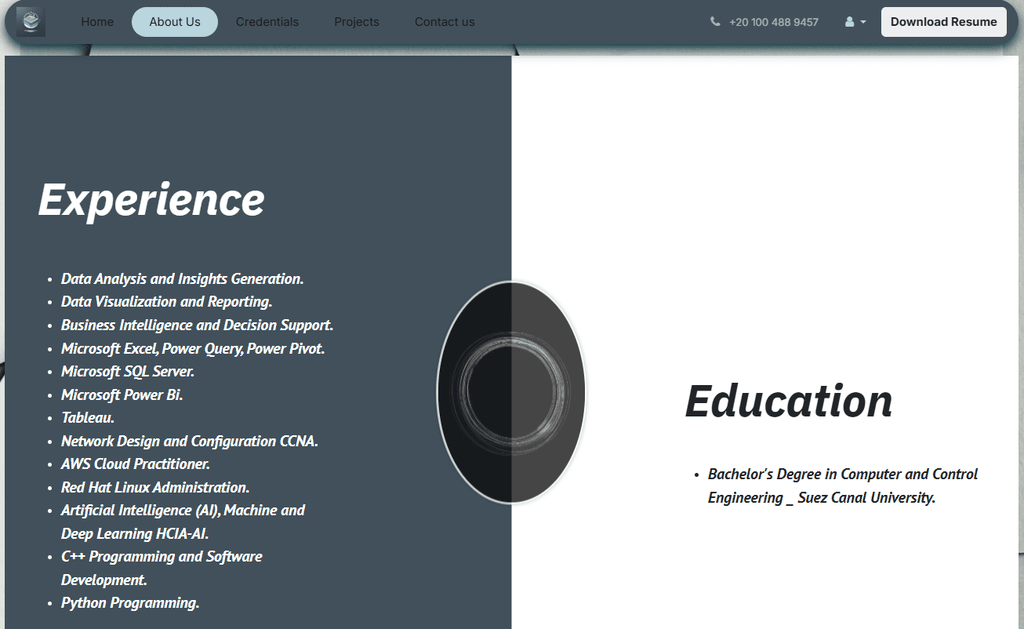The width and height of the screenshot is (1024, 629).
Task: Click "Red Hat Linux Administration." item
Action: (x=155, y=488)
